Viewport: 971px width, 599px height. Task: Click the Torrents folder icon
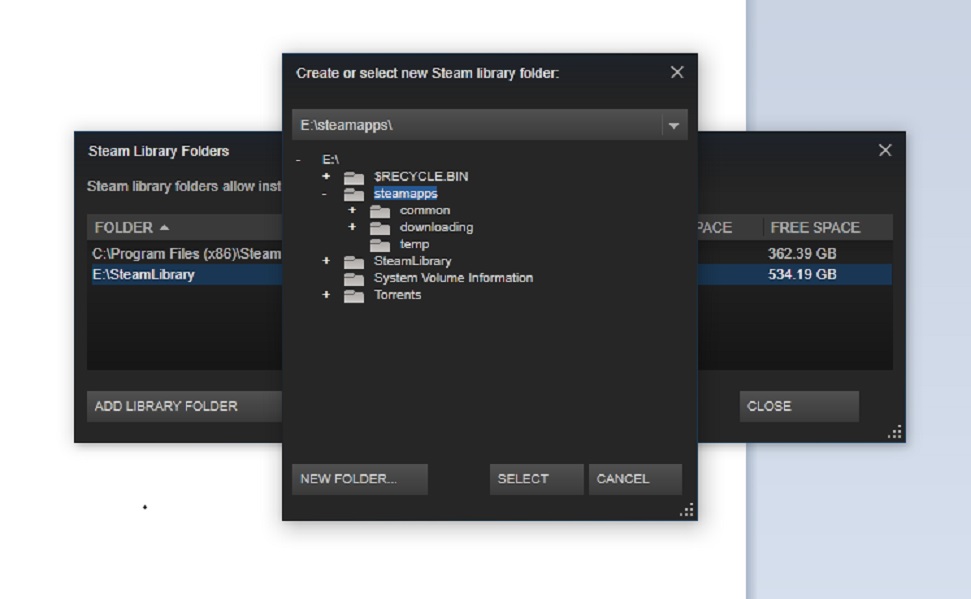[x=354, y=295]
